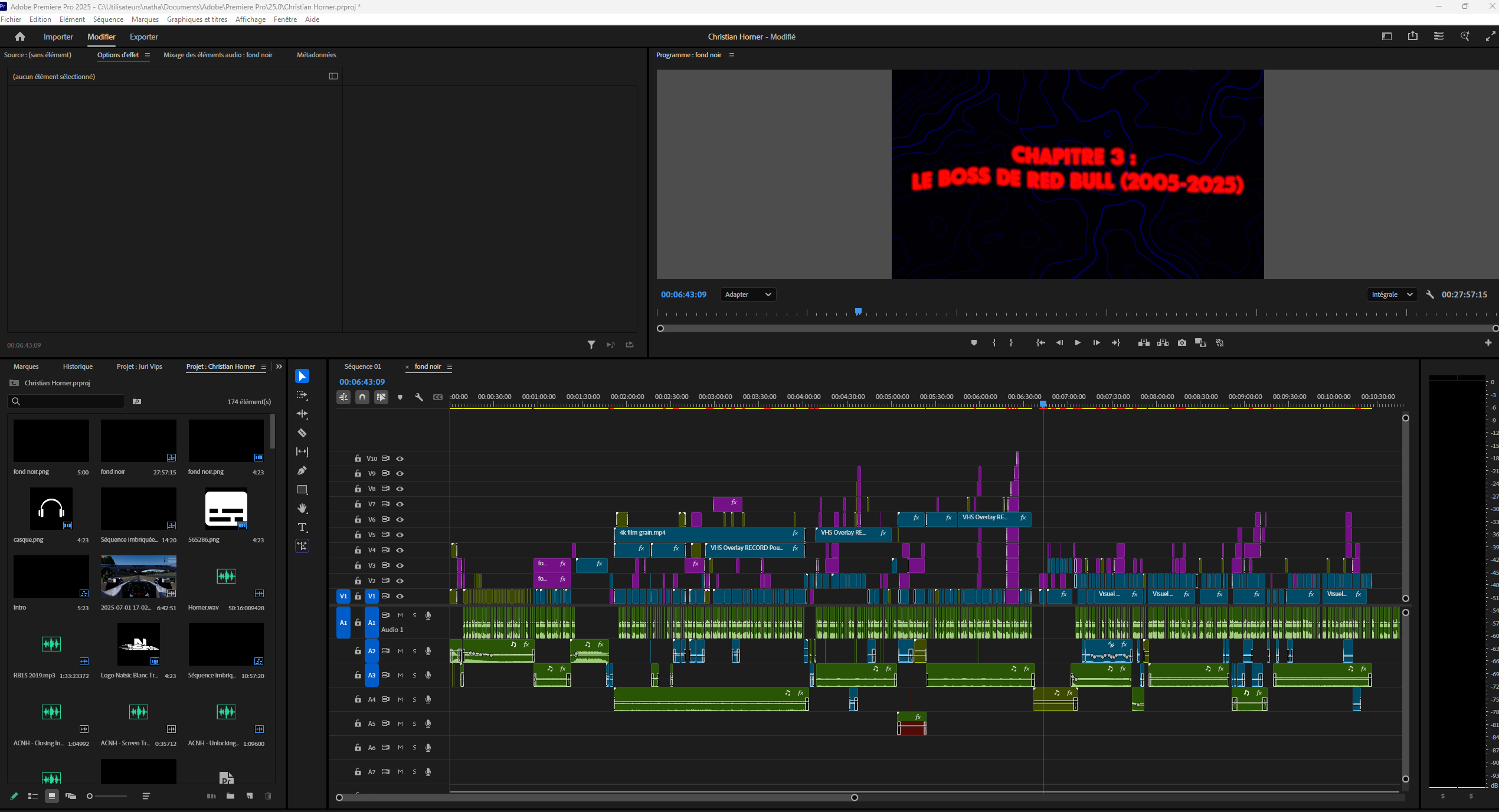Screen dimensions: 1499x812
Task: Open the Adapter zoom level dropdown
Action: [748, 294]
